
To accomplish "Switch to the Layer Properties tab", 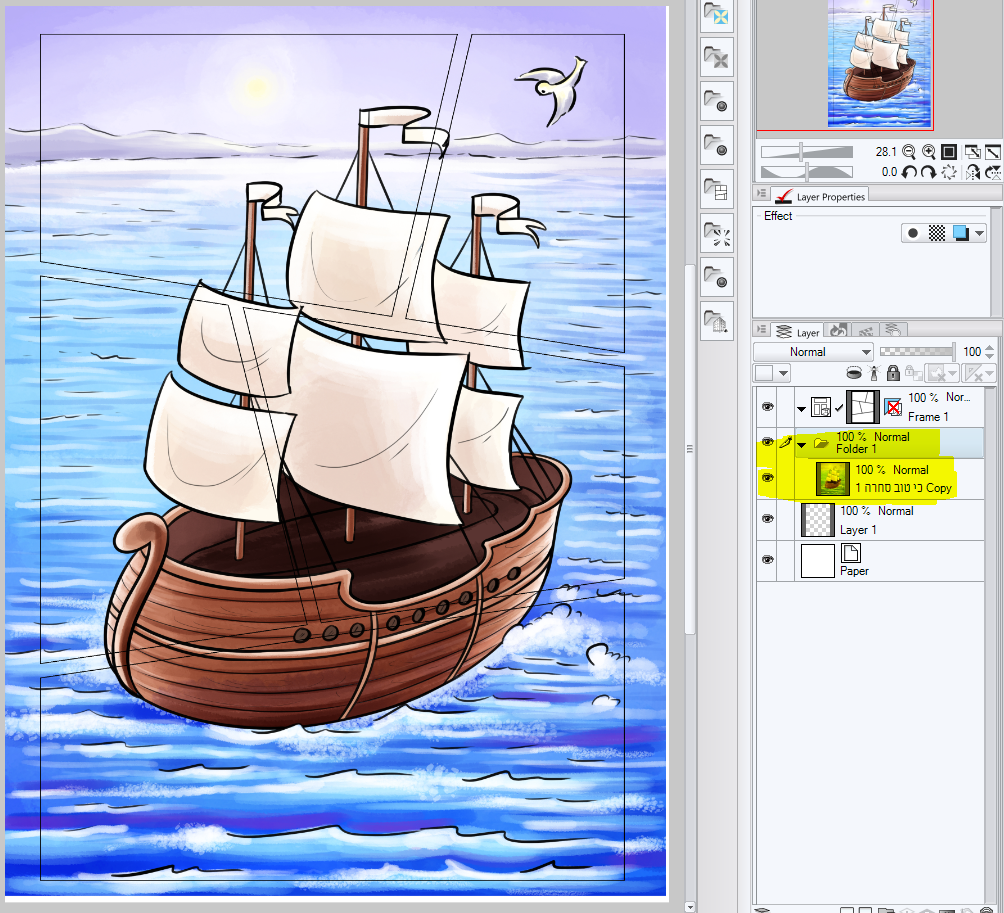I will click(820, 196).
